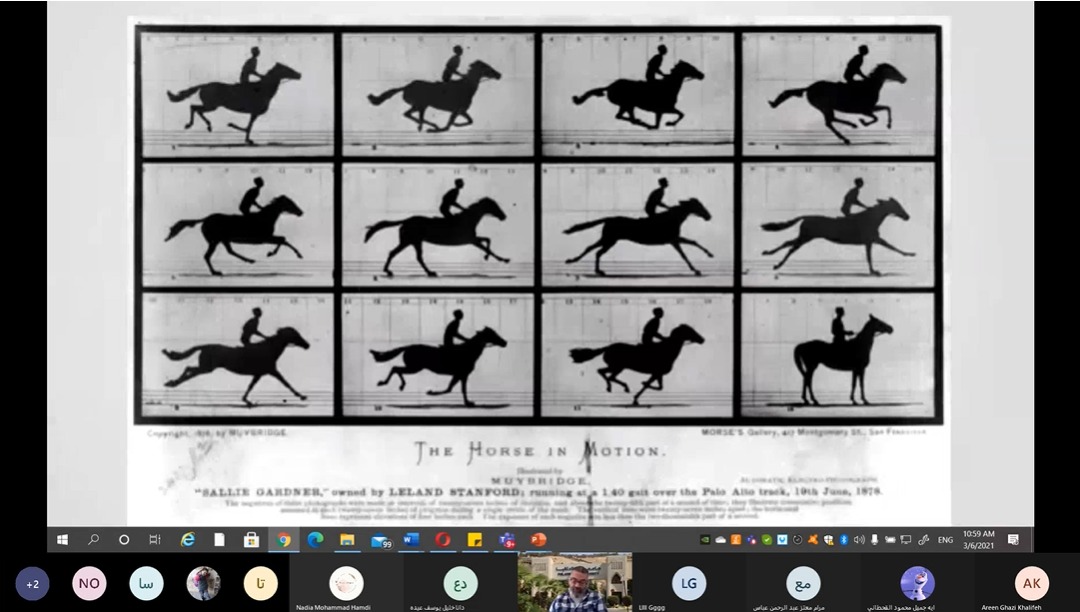Open Mail app with 99 badge
The width and height of the screenshot is (1080, 612).
380,541
